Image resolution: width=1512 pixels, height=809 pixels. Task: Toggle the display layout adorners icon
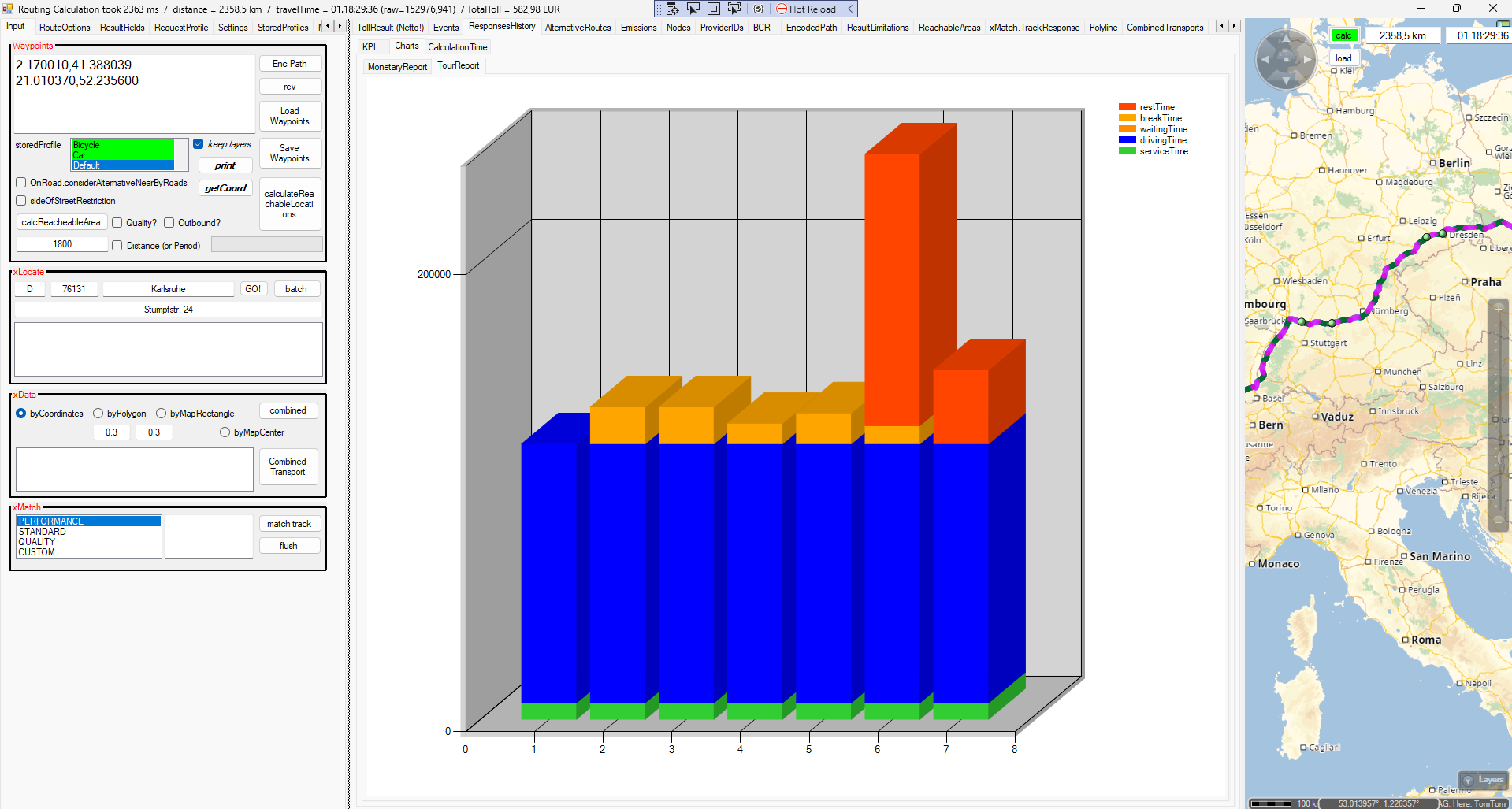tap(714, 9)
